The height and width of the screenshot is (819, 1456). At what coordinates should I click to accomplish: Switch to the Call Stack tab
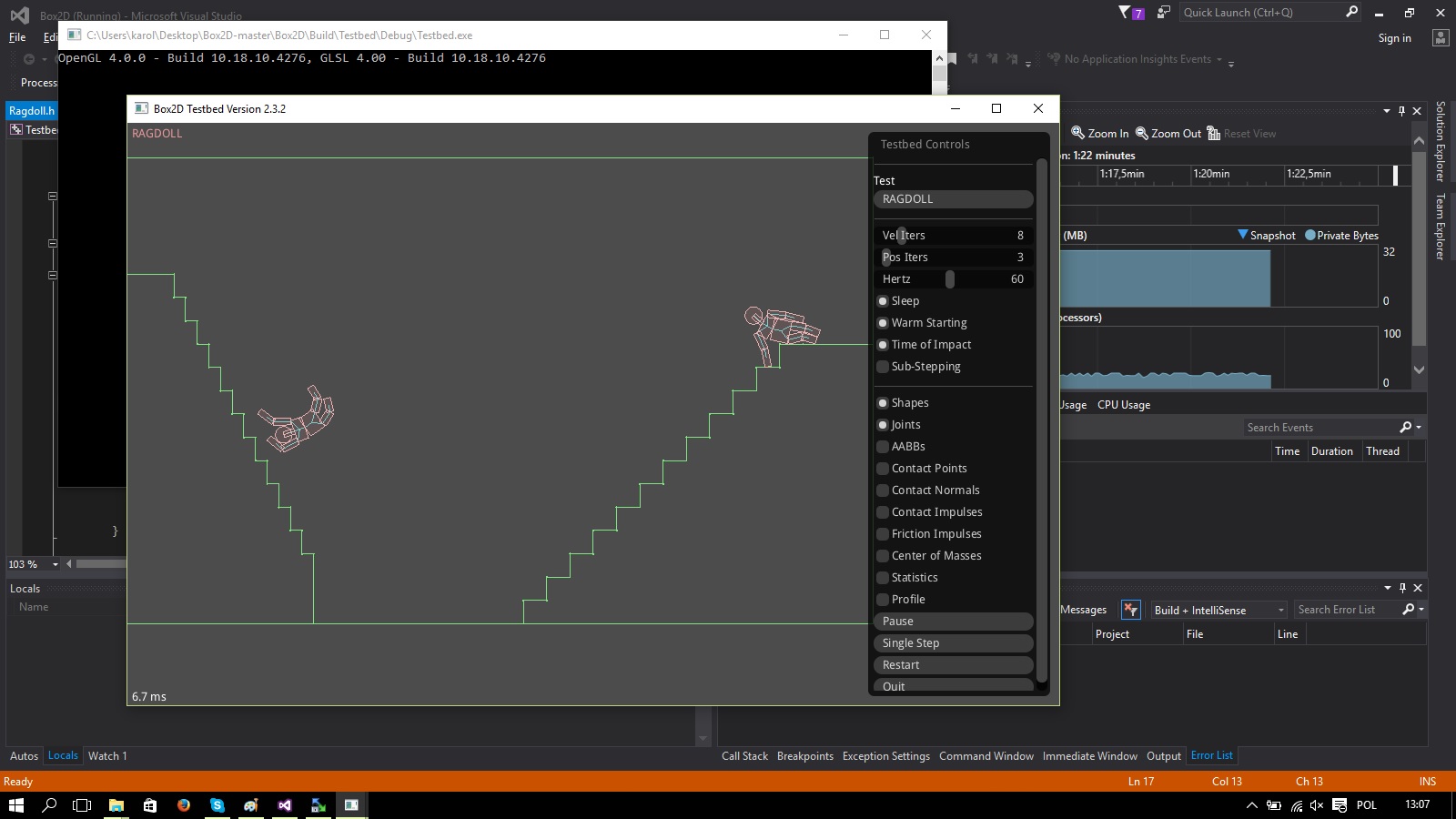(744, 756)
